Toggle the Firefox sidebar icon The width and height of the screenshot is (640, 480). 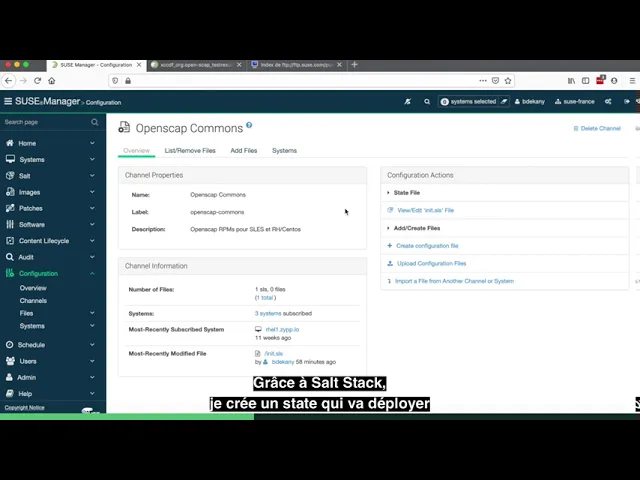[x=585, y=81]
